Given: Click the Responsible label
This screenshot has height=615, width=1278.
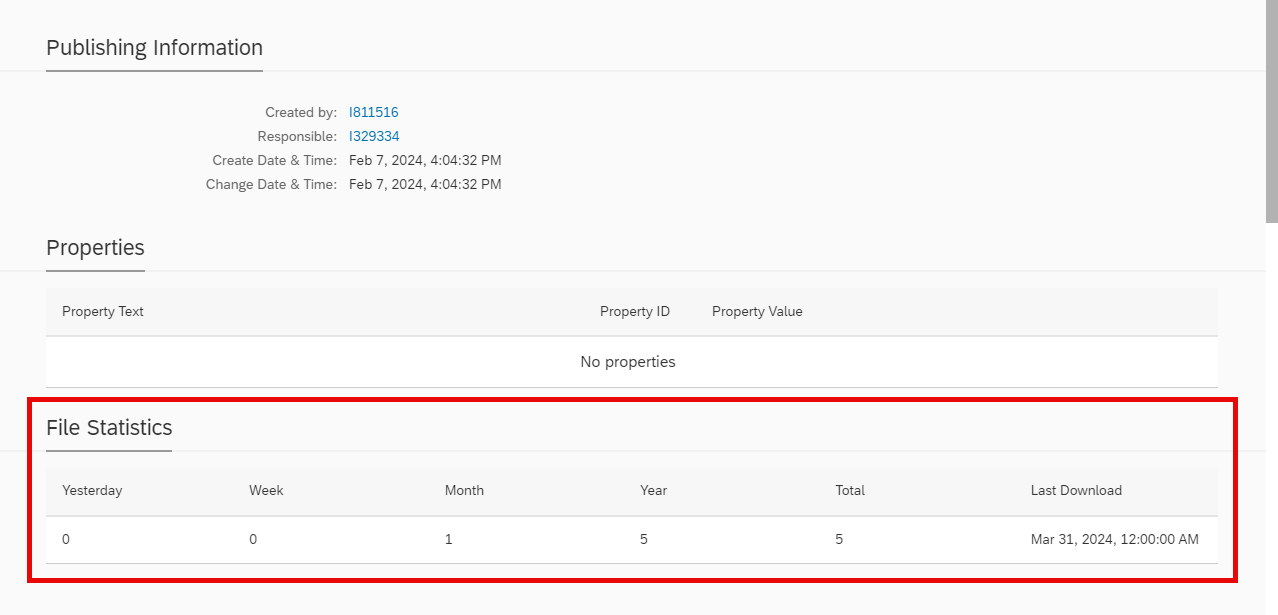Looking at the screenshot, I should pos(297,136).
